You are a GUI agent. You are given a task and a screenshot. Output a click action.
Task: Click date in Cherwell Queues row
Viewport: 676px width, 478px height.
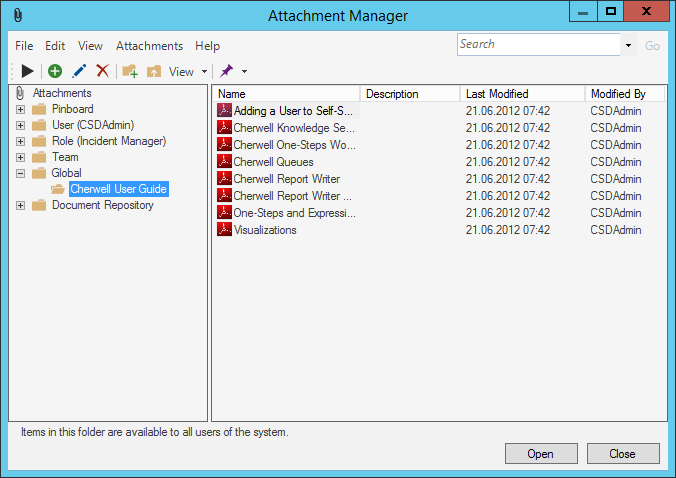pyautogui.click(x=508, y=162)
